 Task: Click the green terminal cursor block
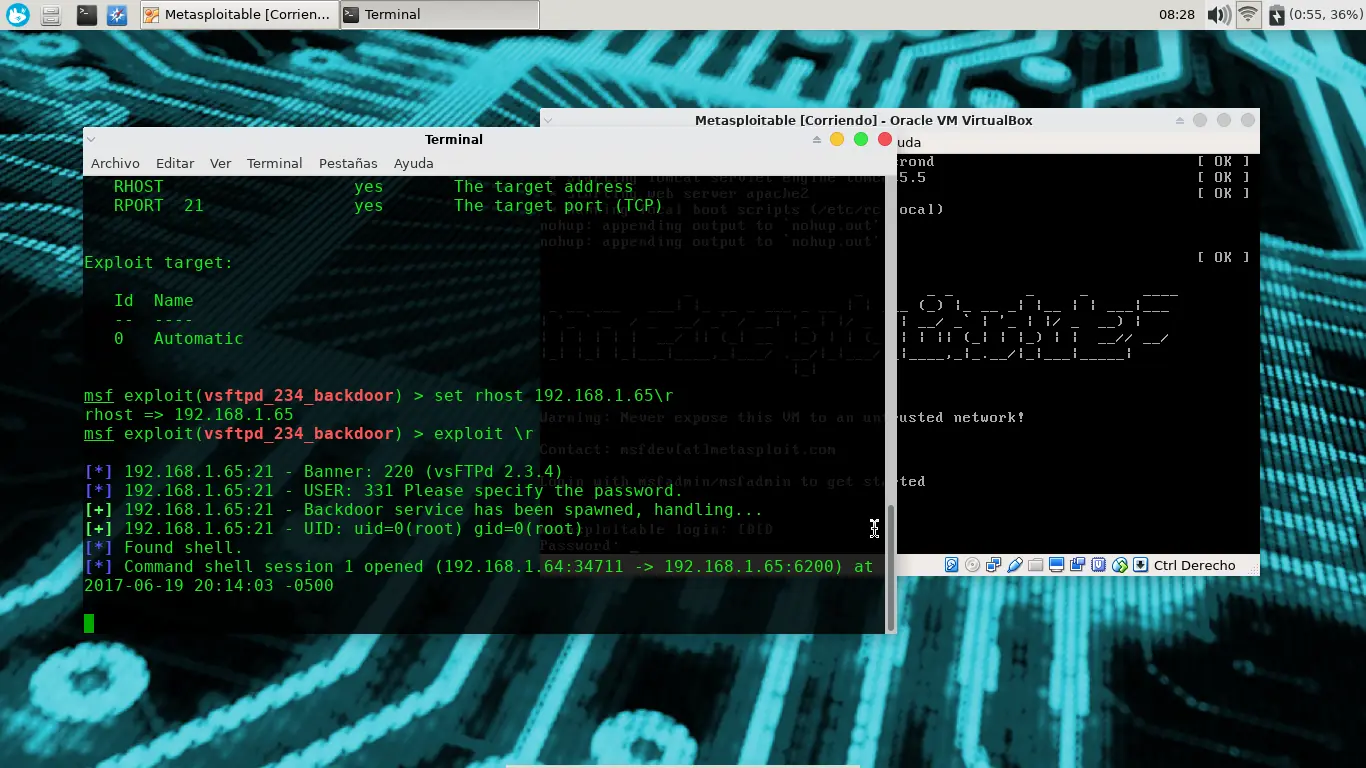[x=89, y=623]
